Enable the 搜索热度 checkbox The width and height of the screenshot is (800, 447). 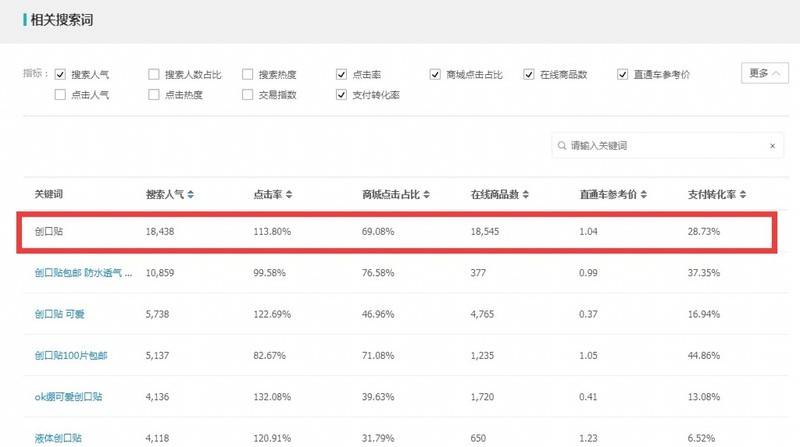[247, 74]
